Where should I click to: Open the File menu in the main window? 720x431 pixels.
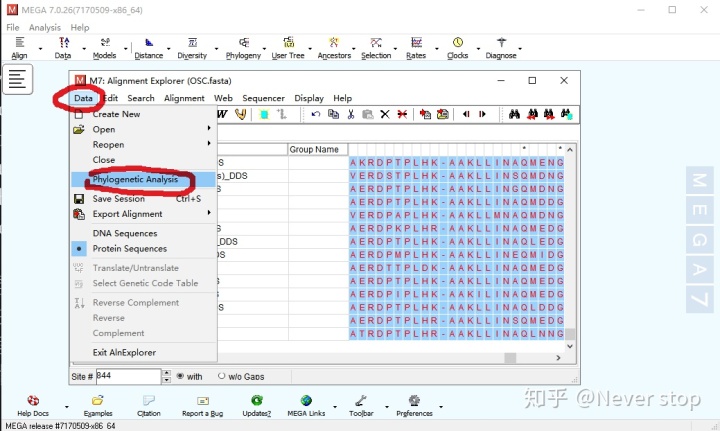click(x=13, y=28)
